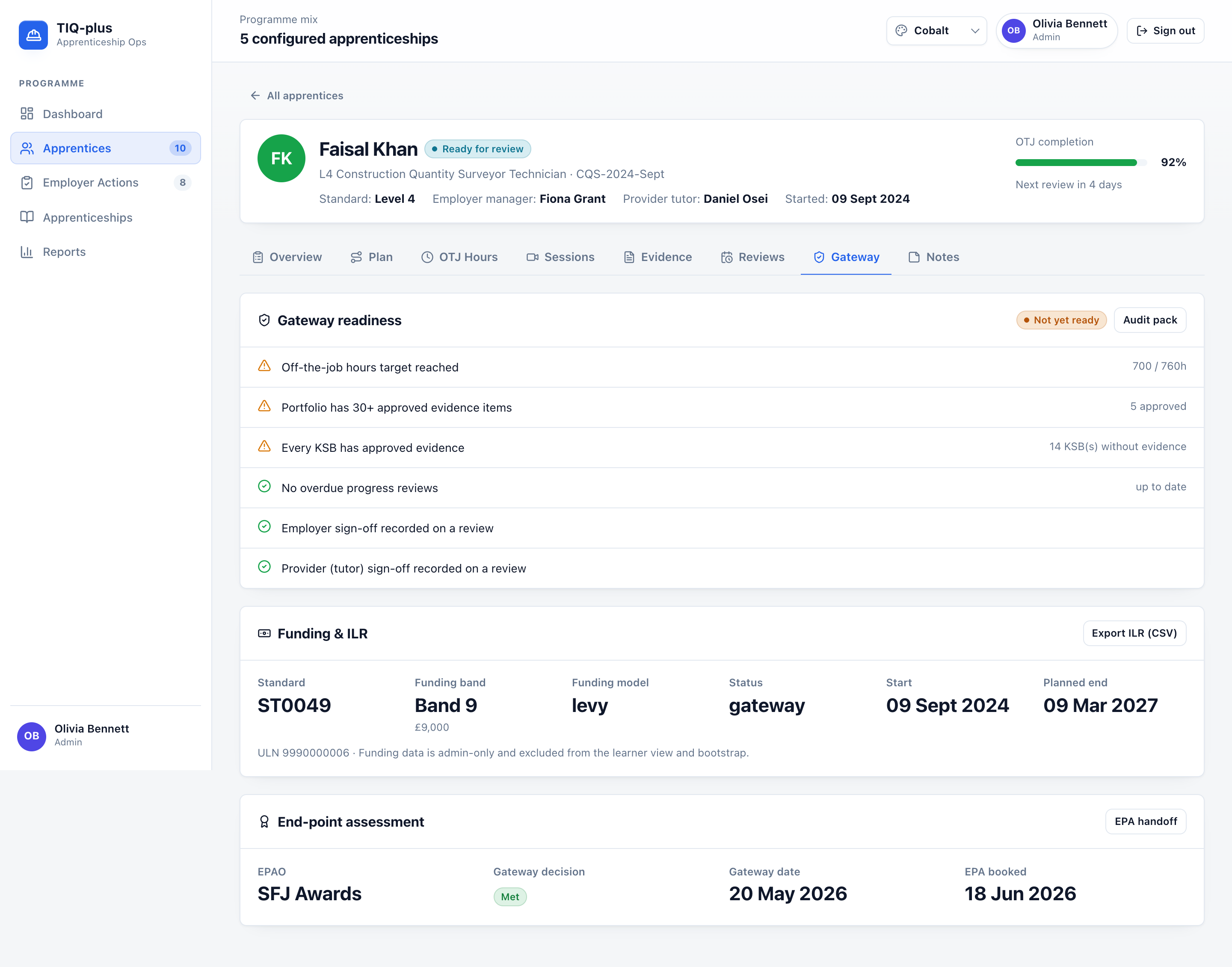Viewport: 1232px width, 967px height.
Task: Click warning icon for Every KSB evidence
Action: 264,446
